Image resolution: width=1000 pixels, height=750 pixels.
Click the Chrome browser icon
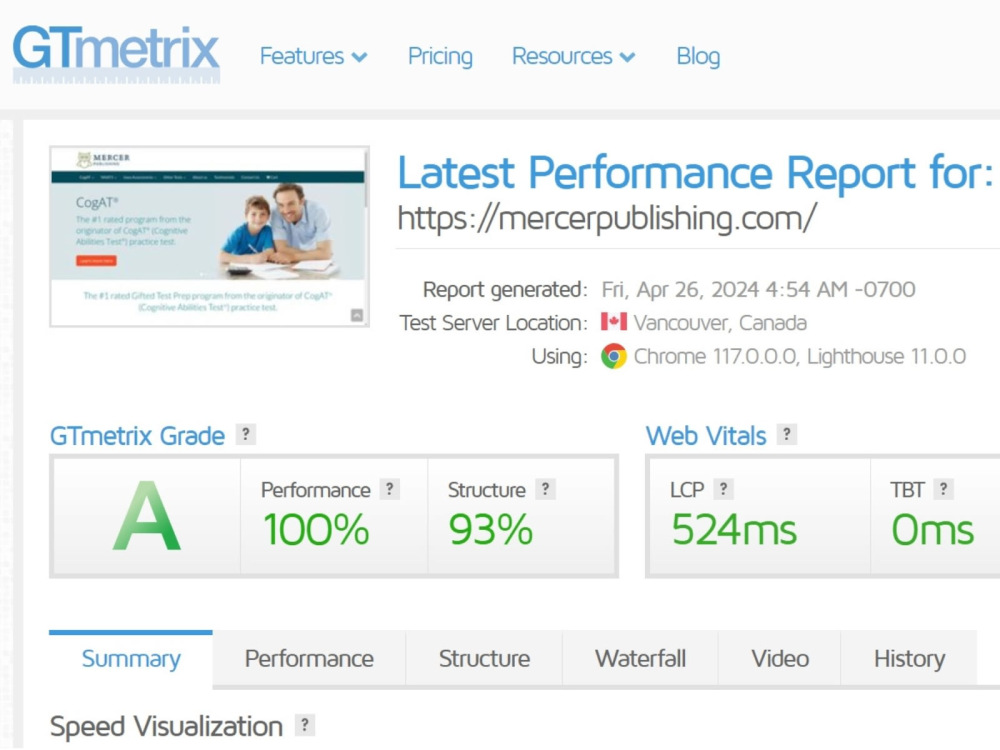pos(614,356)
